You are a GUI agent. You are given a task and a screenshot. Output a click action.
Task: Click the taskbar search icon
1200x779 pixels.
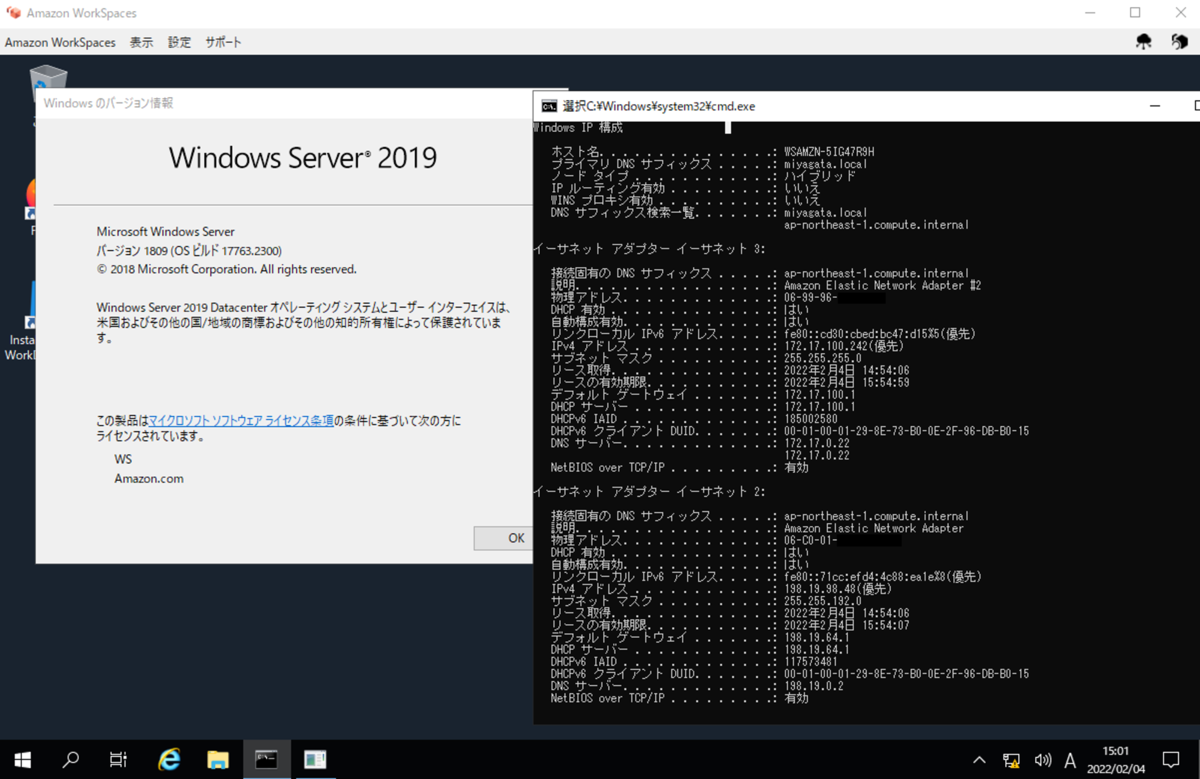coord(70,759)
